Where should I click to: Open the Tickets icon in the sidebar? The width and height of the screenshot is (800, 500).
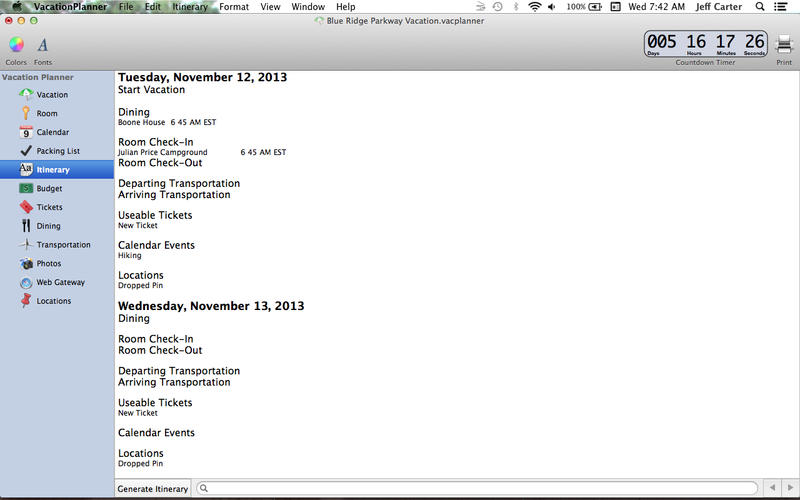pyautogui.click(x=26, y=207)
